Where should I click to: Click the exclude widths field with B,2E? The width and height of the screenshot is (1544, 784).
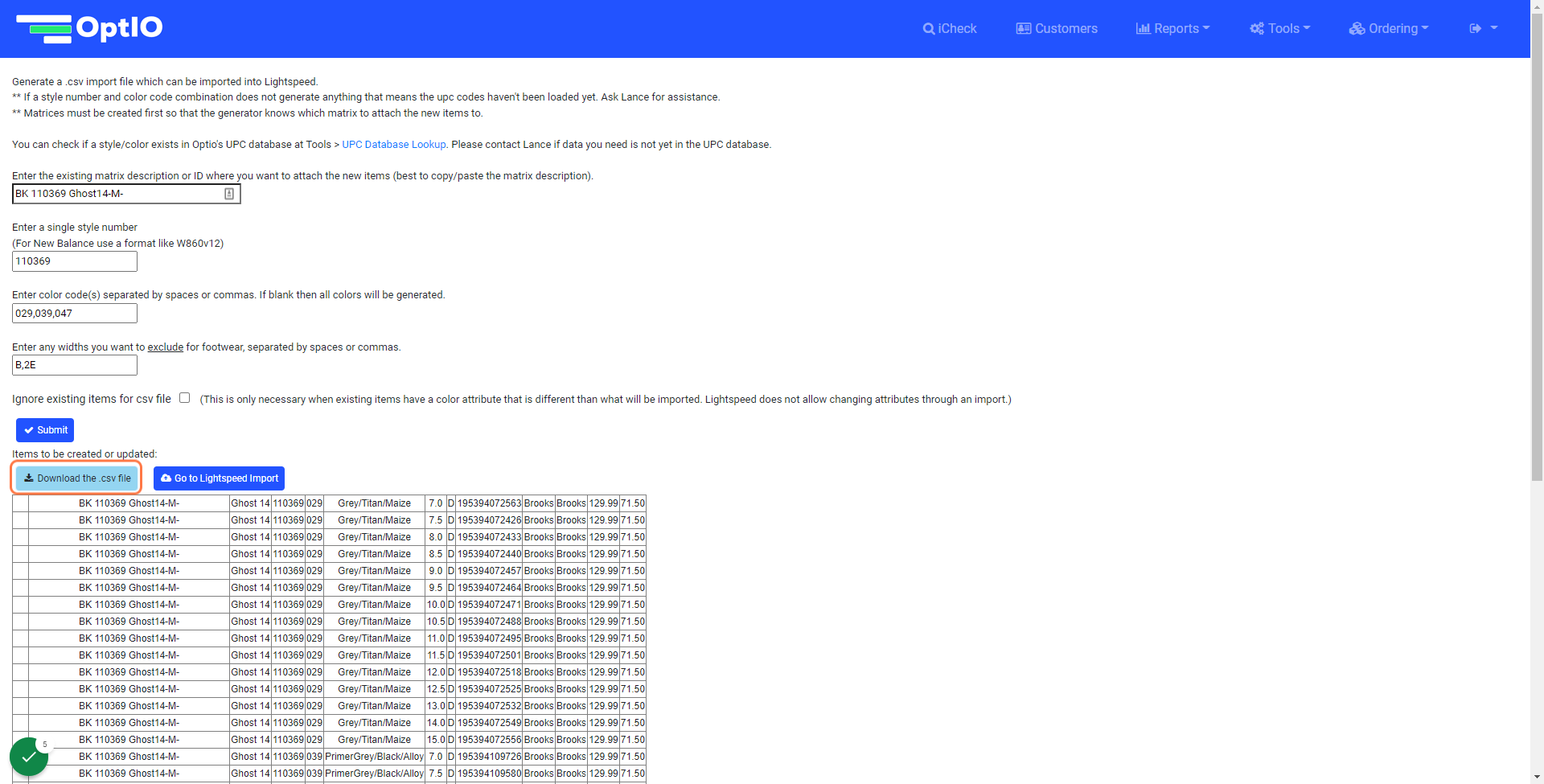[x=75, y=365]
